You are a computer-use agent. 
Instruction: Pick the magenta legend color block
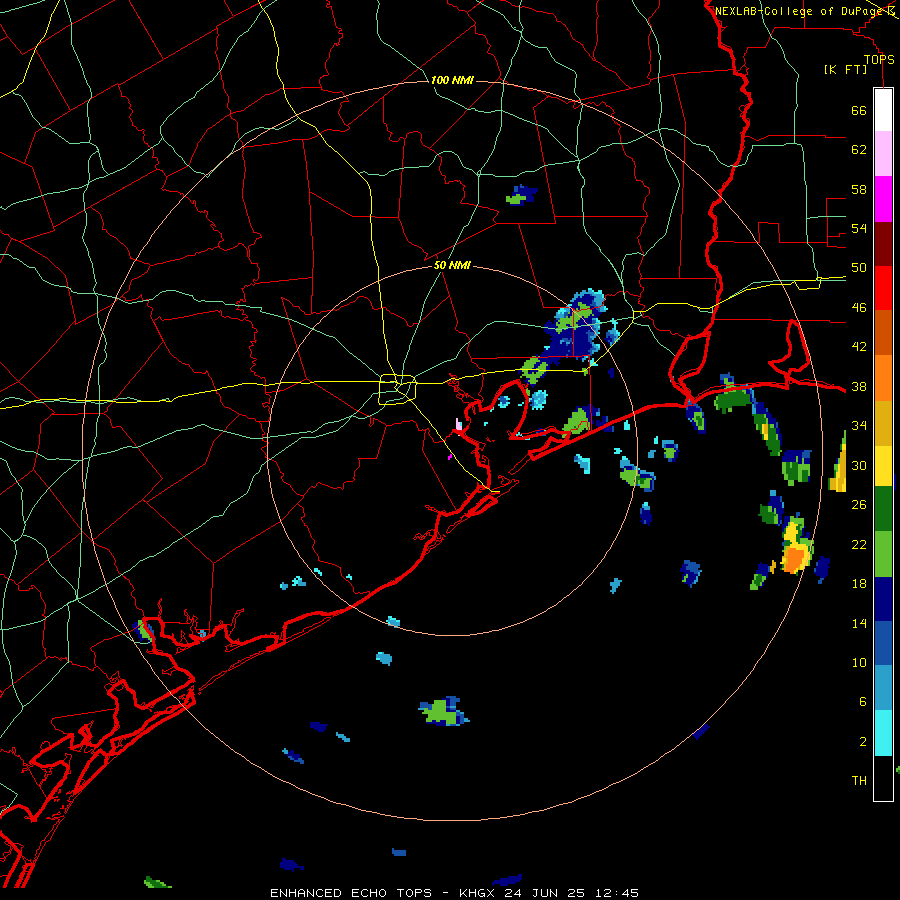click(883, 199)
